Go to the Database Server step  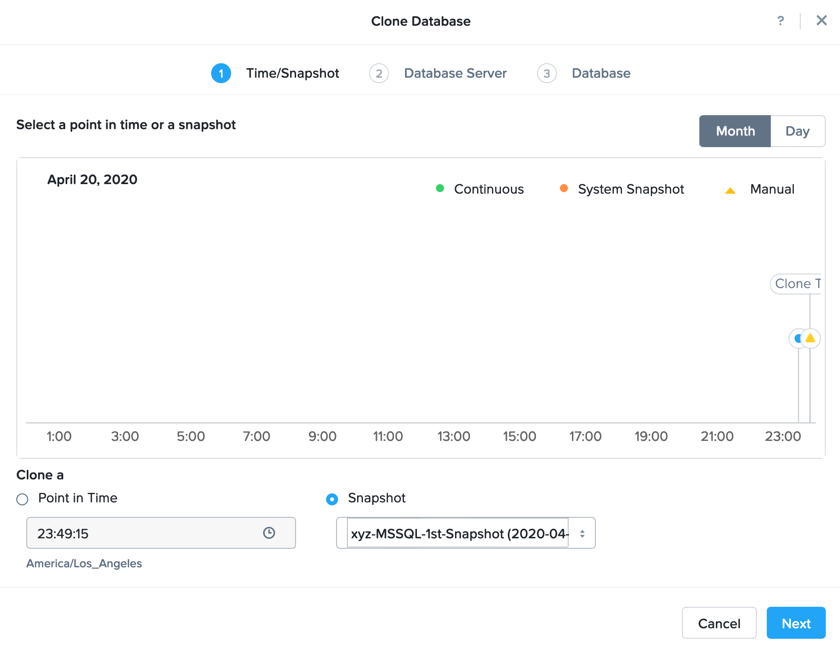click(455, 73)
